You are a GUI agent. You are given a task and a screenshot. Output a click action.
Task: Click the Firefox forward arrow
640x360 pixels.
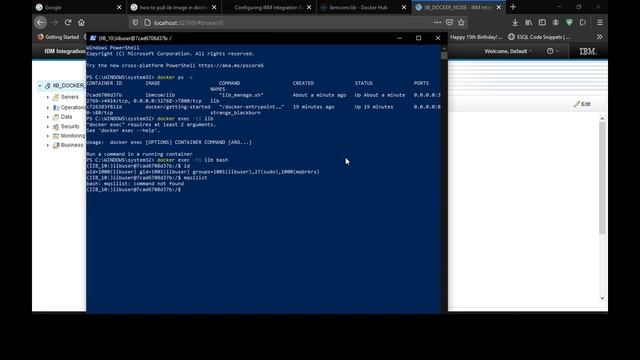pyautogui.click(x=54, y=22)
